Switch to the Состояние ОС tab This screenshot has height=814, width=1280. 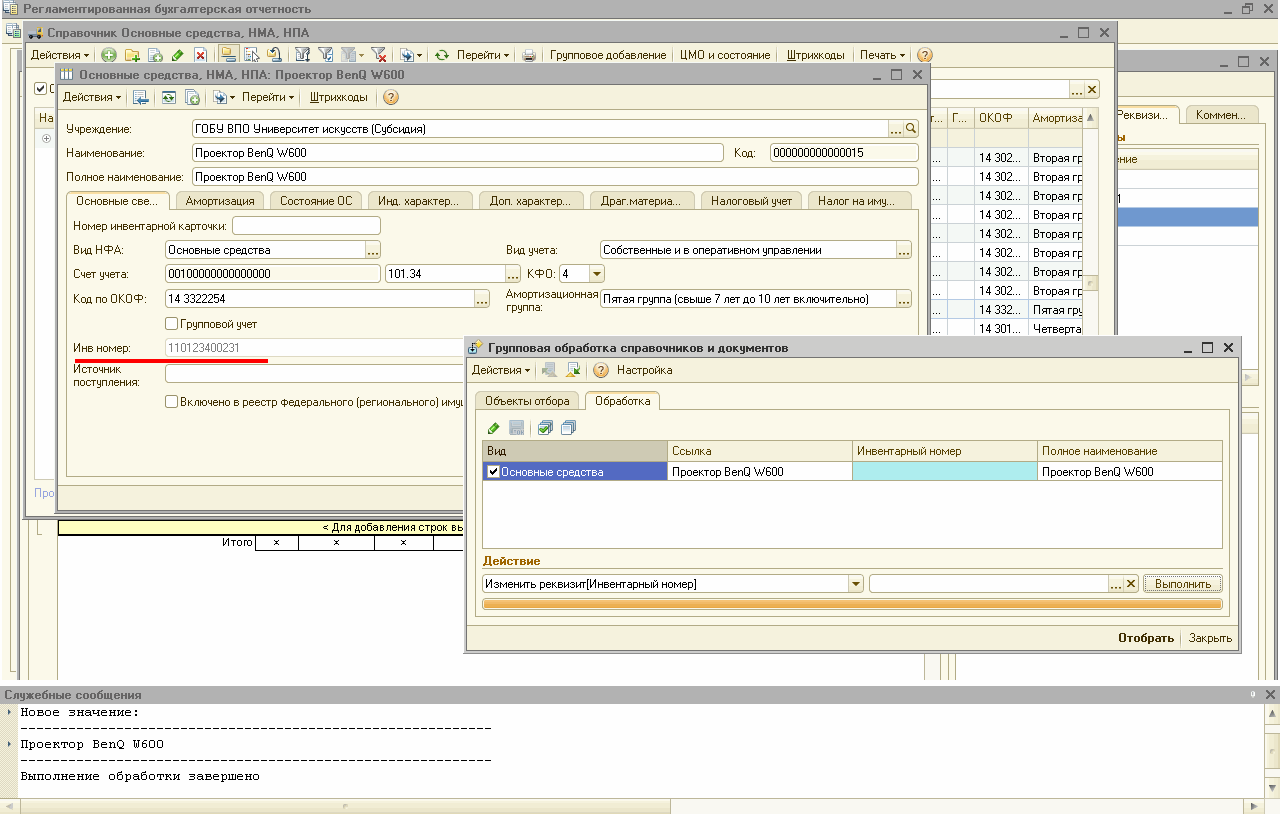[x=316, y=200]
